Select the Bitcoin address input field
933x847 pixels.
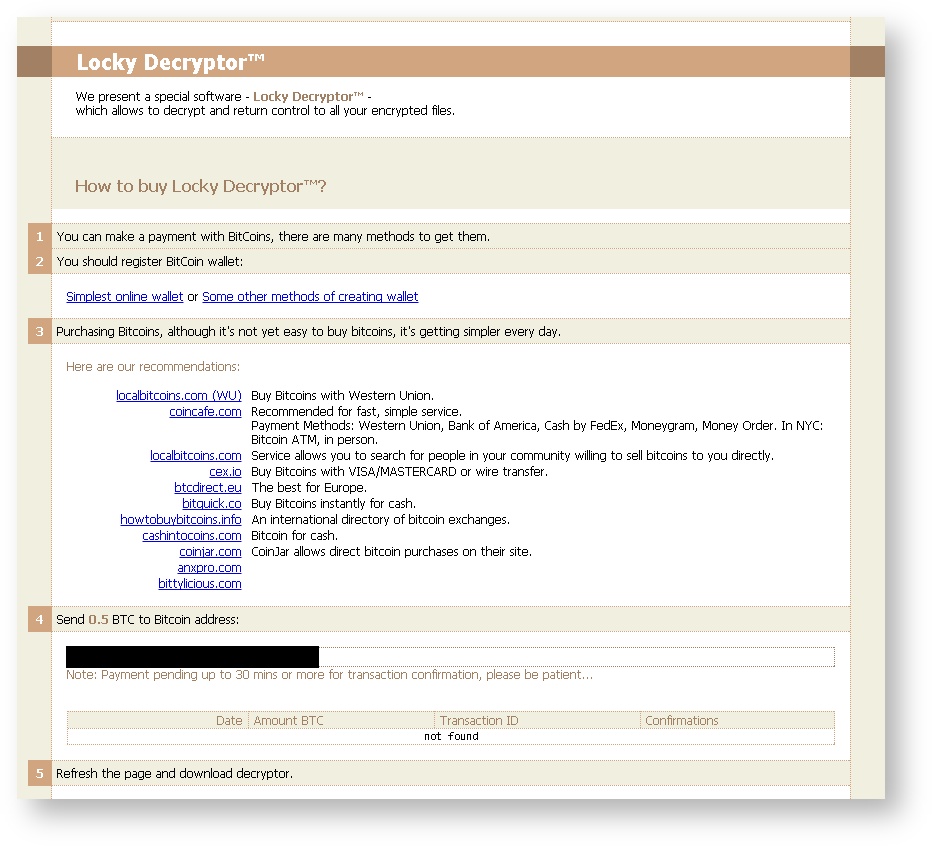(450, 657)
